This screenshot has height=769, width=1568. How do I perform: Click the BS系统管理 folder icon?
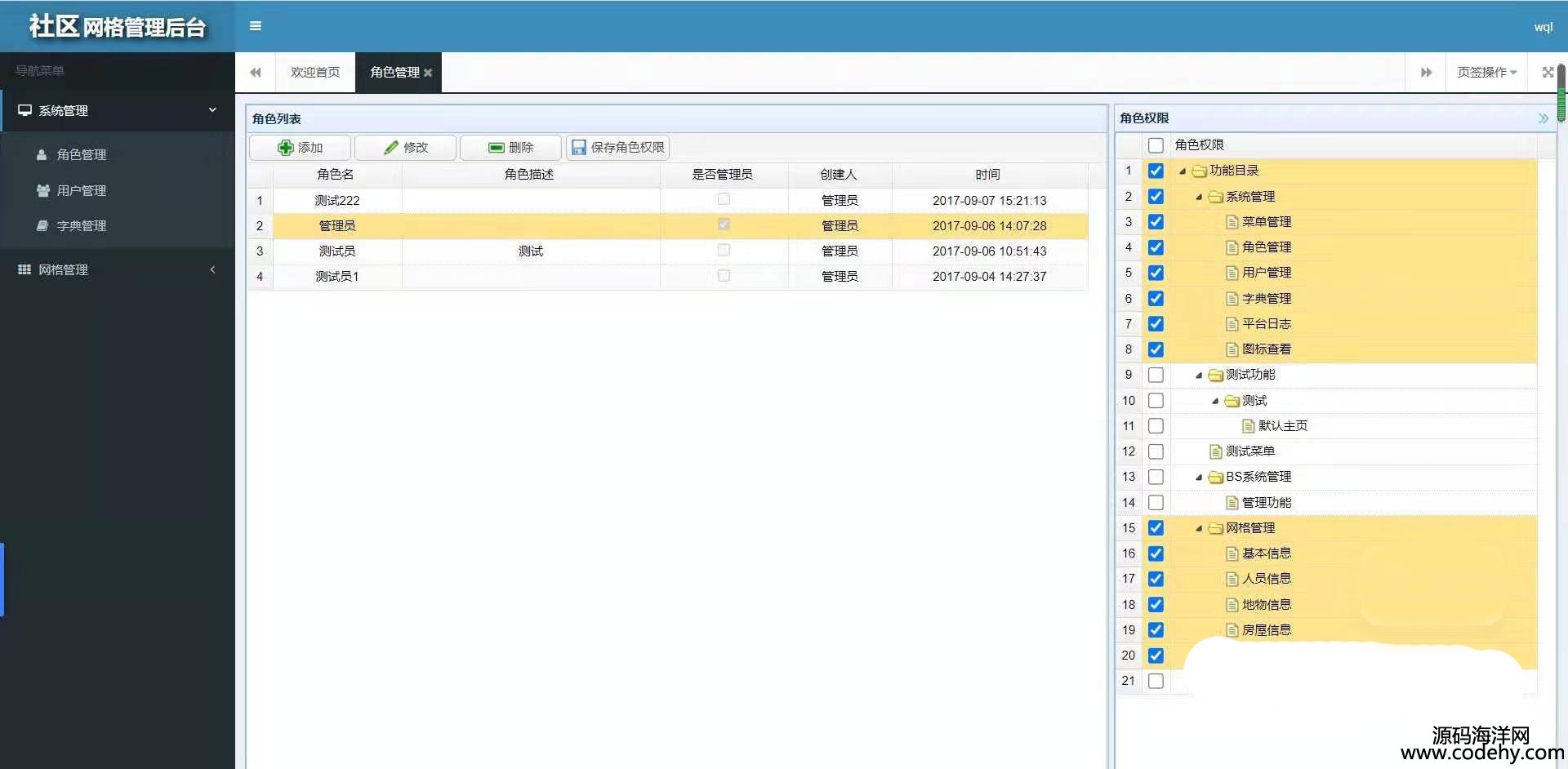1215,478
